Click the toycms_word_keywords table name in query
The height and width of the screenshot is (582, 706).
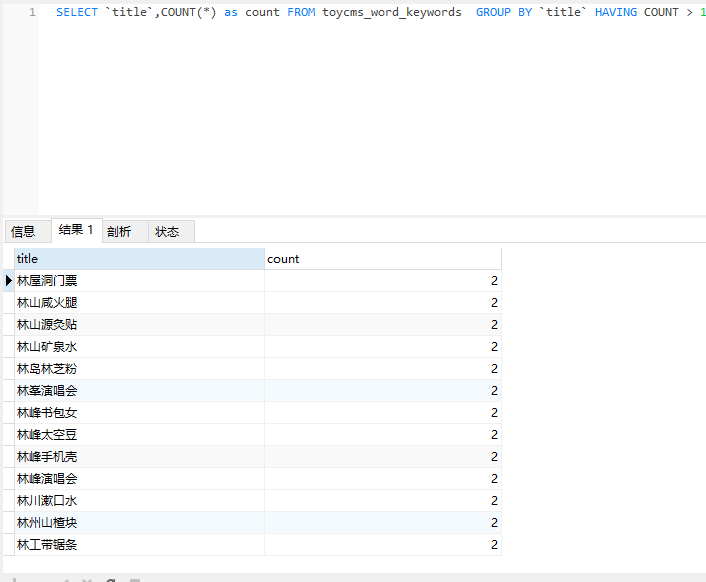(392, 12)
